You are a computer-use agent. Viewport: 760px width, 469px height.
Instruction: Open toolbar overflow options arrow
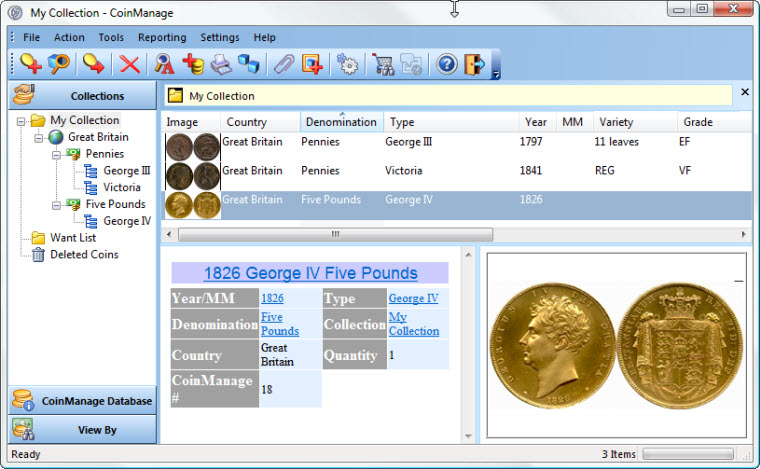tap(496, 74)
